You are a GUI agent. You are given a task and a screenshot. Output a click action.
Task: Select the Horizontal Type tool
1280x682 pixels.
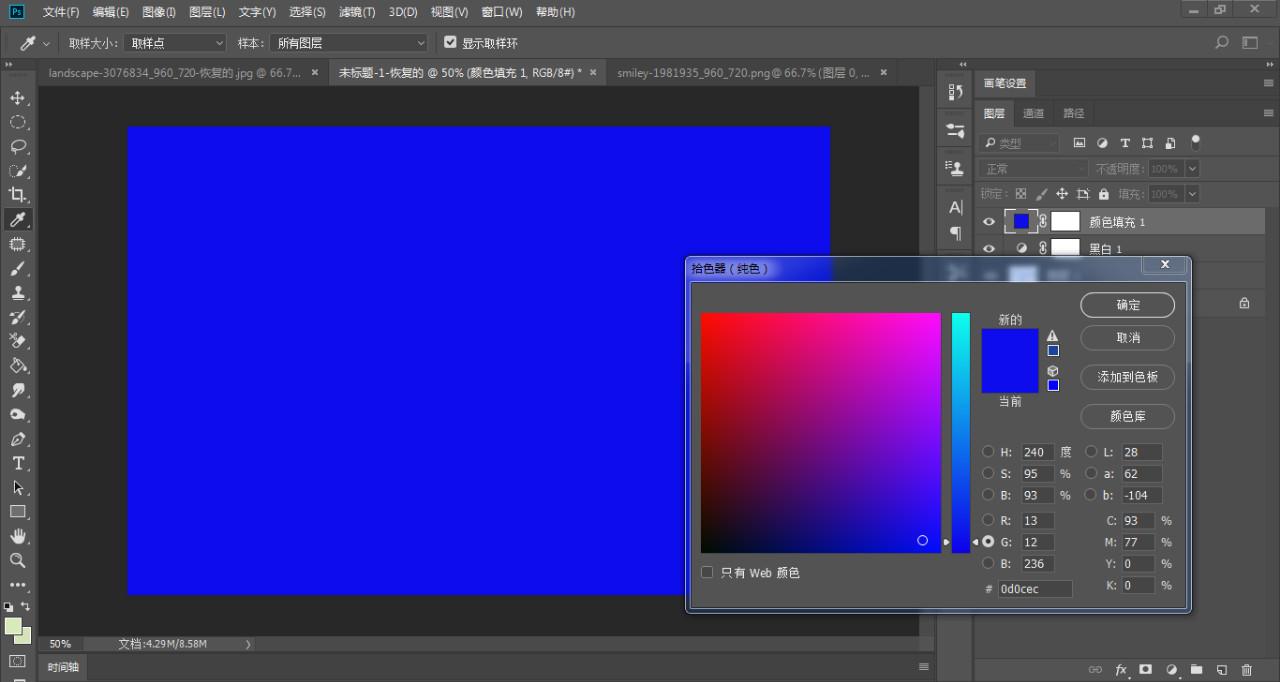(18, 463)
